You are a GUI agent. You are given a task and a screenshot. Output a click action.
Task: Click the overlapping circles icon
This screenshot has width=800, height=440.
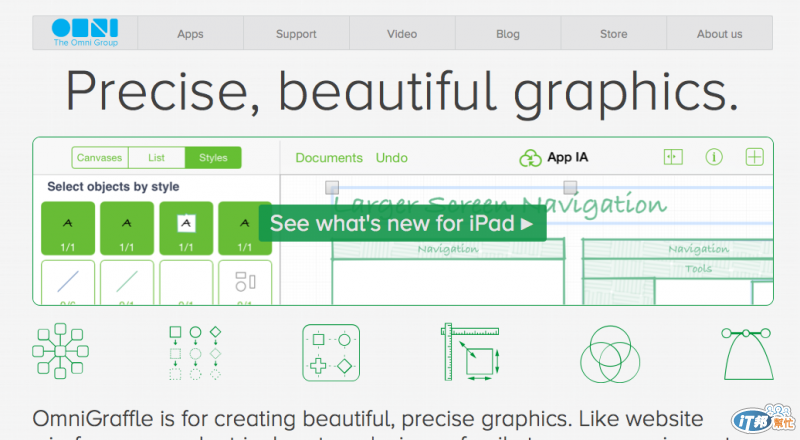pyautogui.click(x=610, y=354)
